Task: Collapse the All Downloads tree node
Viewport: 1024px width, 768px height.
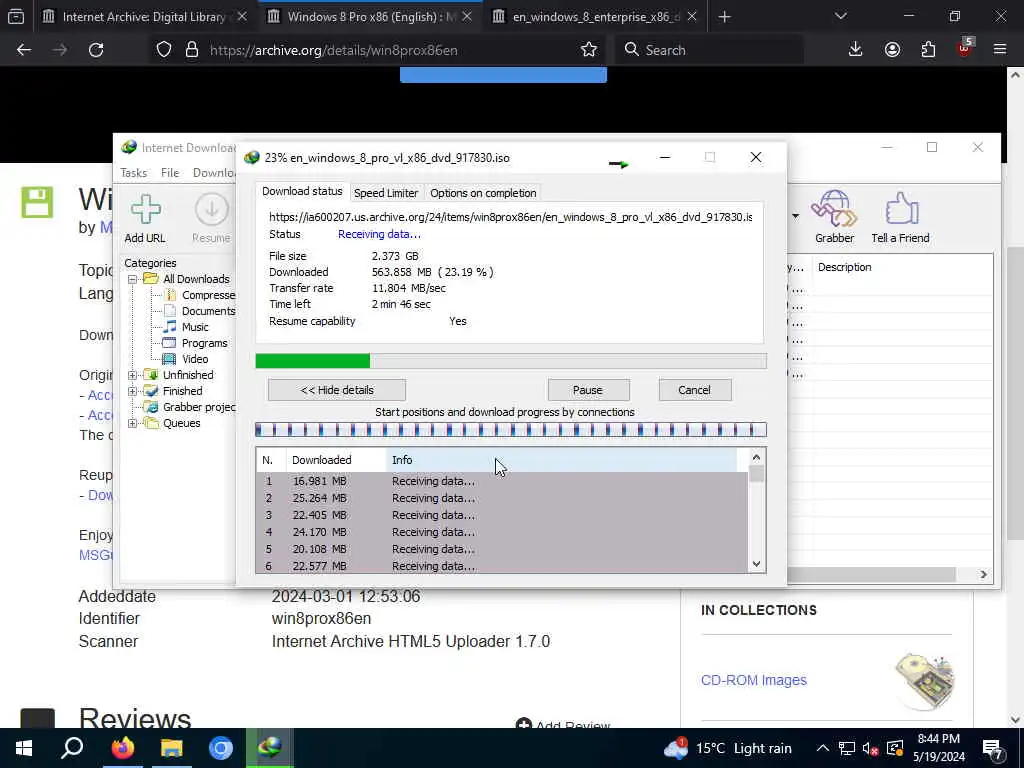Action: [x=132, y=279]
